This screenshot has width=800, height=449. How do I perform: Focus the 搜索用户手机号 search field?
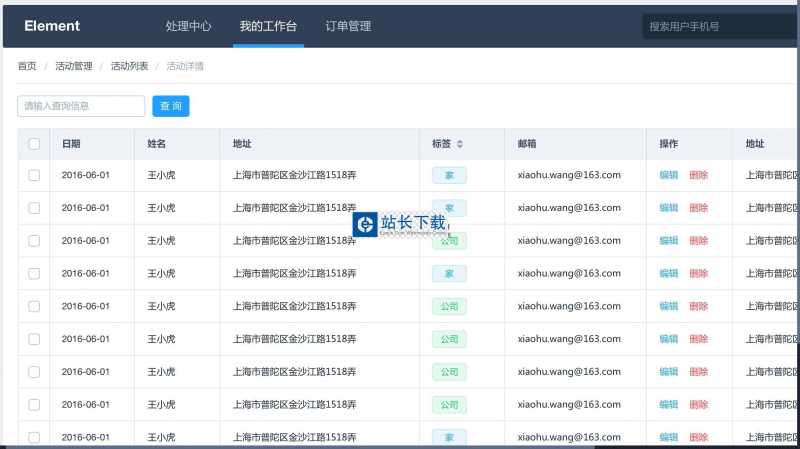click(718, 26)
